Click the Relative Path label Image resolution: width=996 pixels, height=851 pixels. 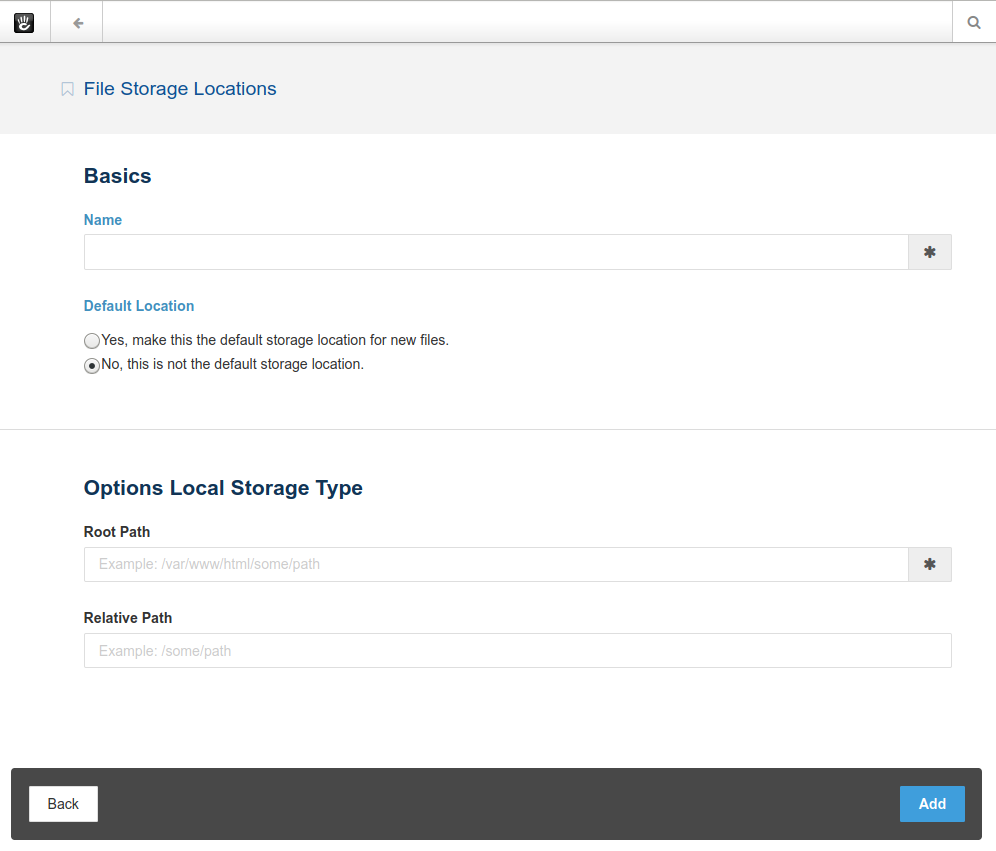(128, 618)
